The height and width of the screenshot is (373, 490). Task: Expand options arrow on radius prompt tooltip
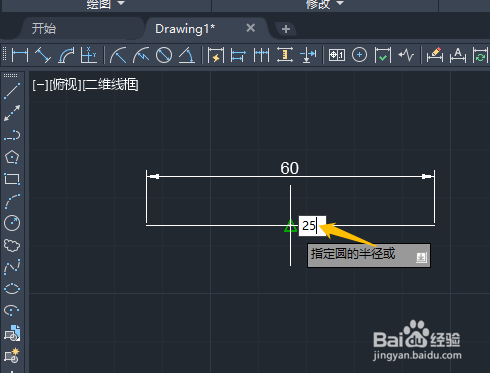coord(421,257)
